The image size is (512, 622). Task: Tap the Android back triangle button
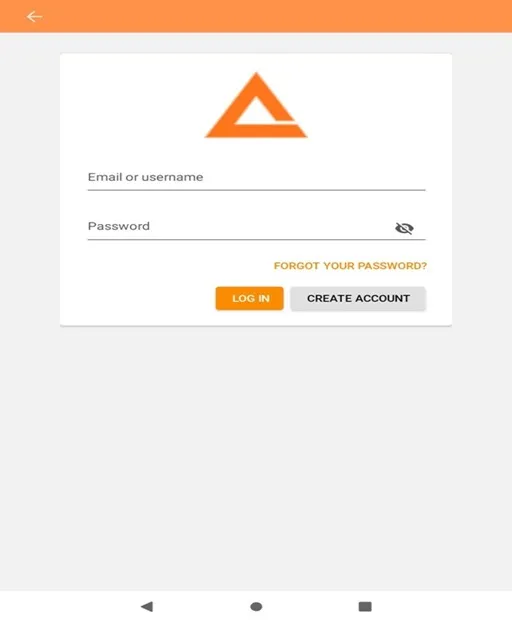pyautogui.click(x=147, y=606)
